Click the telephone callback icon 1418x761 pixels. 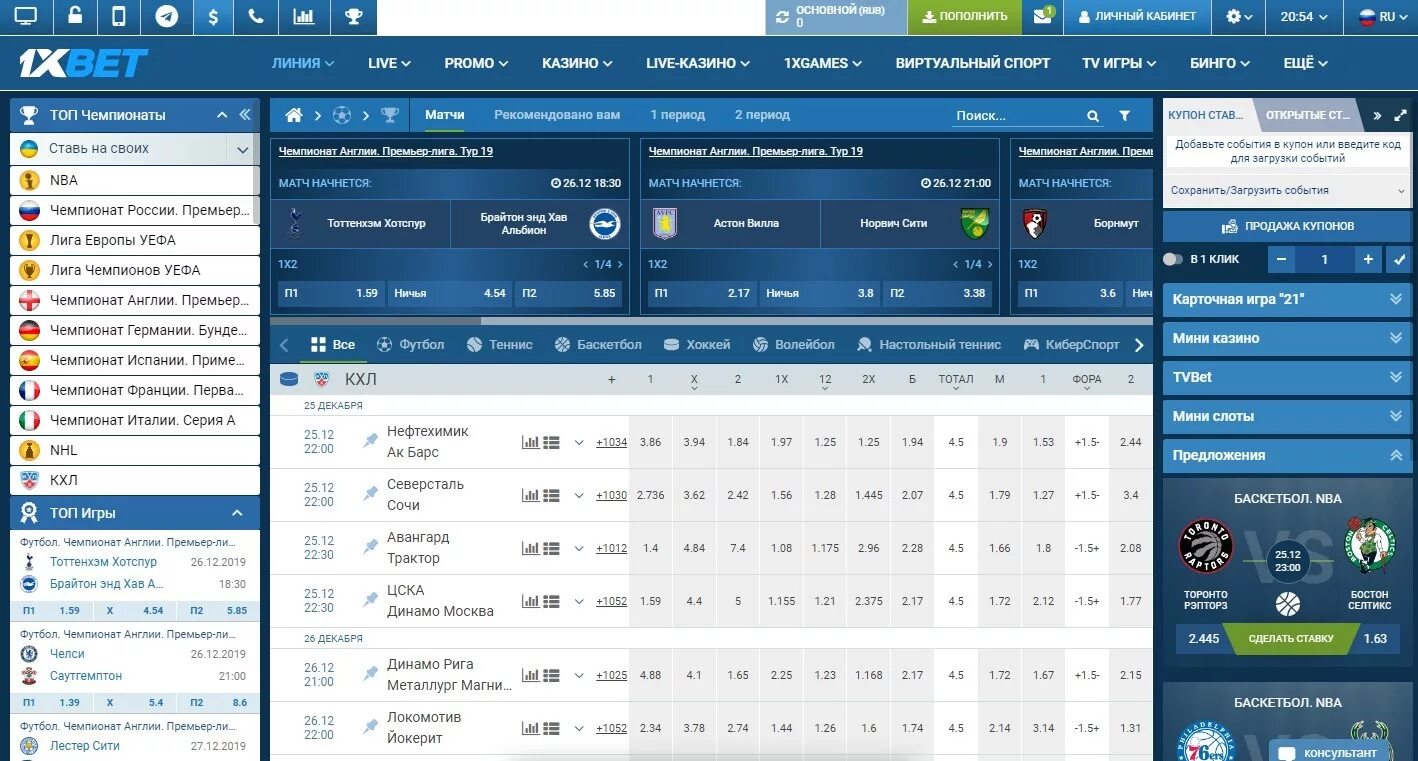click(256, 16)
